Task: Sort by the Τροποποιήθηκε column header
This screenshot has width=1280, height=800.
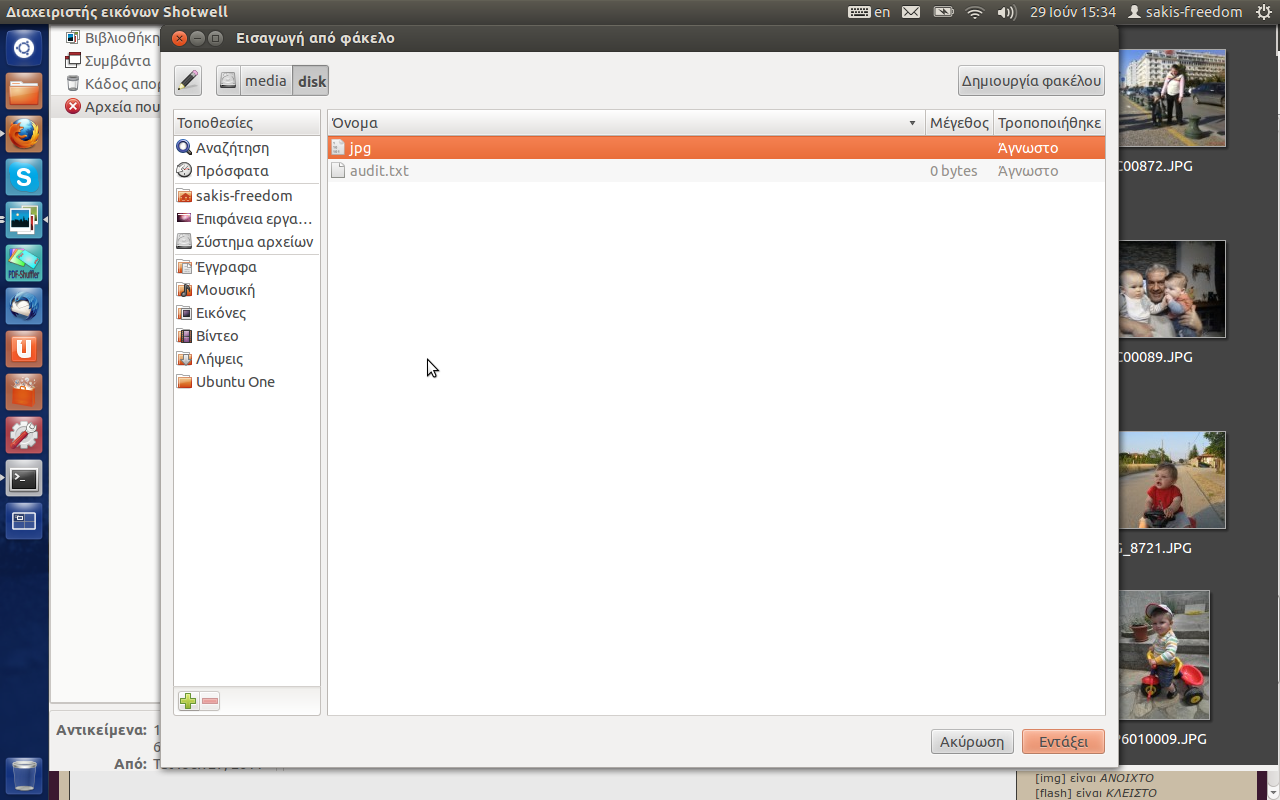Action: (1049, 123)
